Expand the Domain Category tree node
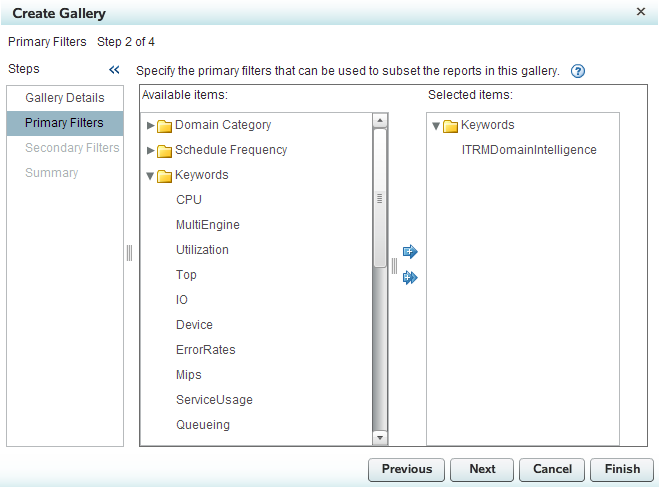The image size is (659, 487). click(150, 125)
